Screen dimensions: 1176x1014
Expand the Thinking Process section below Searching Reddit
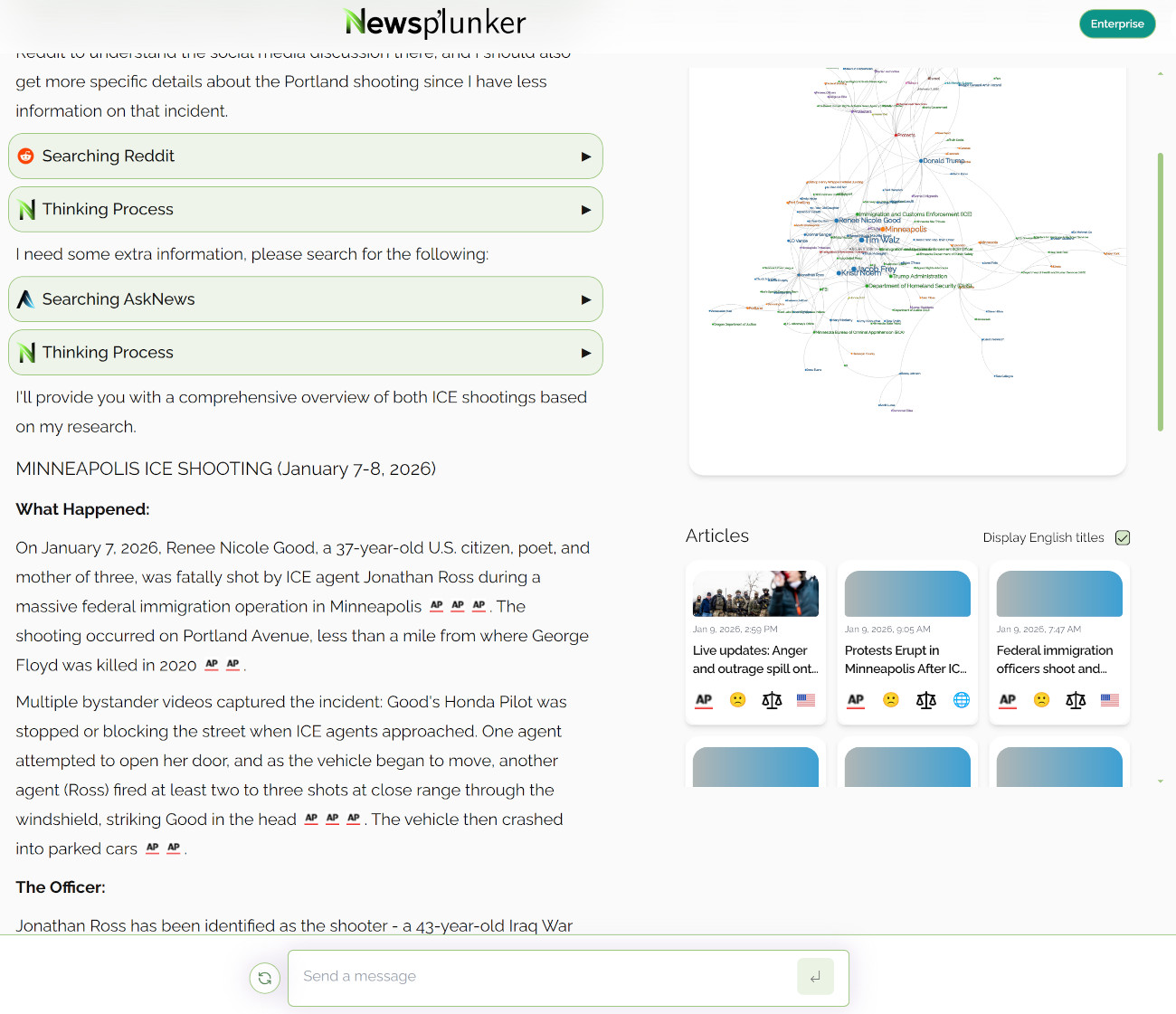pos(306,210)
